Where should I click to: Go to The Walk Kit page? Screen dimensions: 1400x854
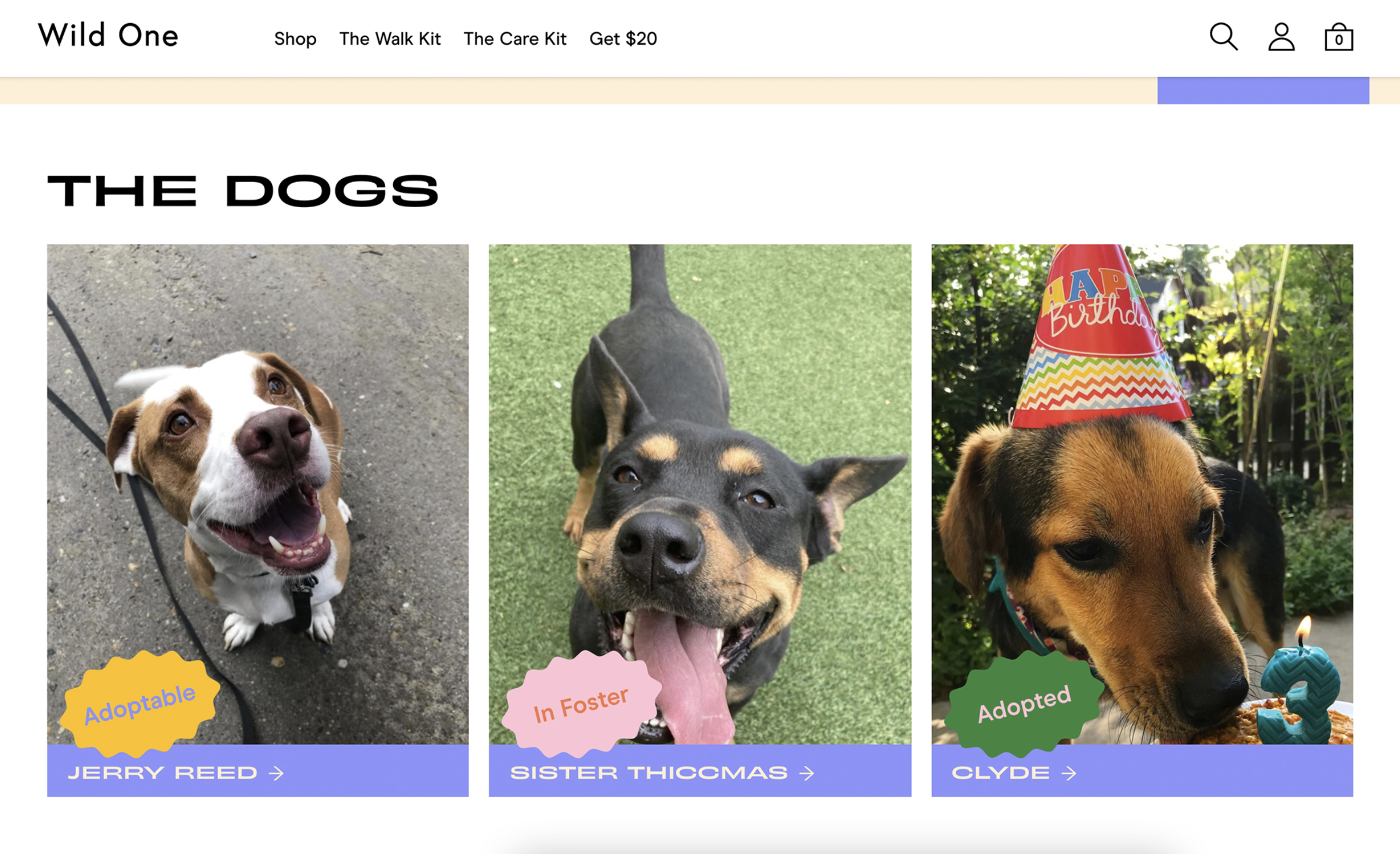[390, 39]
